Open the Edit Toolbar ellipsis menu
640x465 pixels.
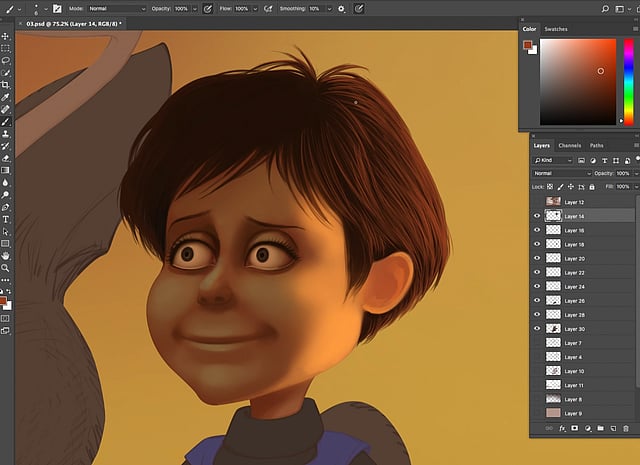pyautogui.click(x=5, y=280)
